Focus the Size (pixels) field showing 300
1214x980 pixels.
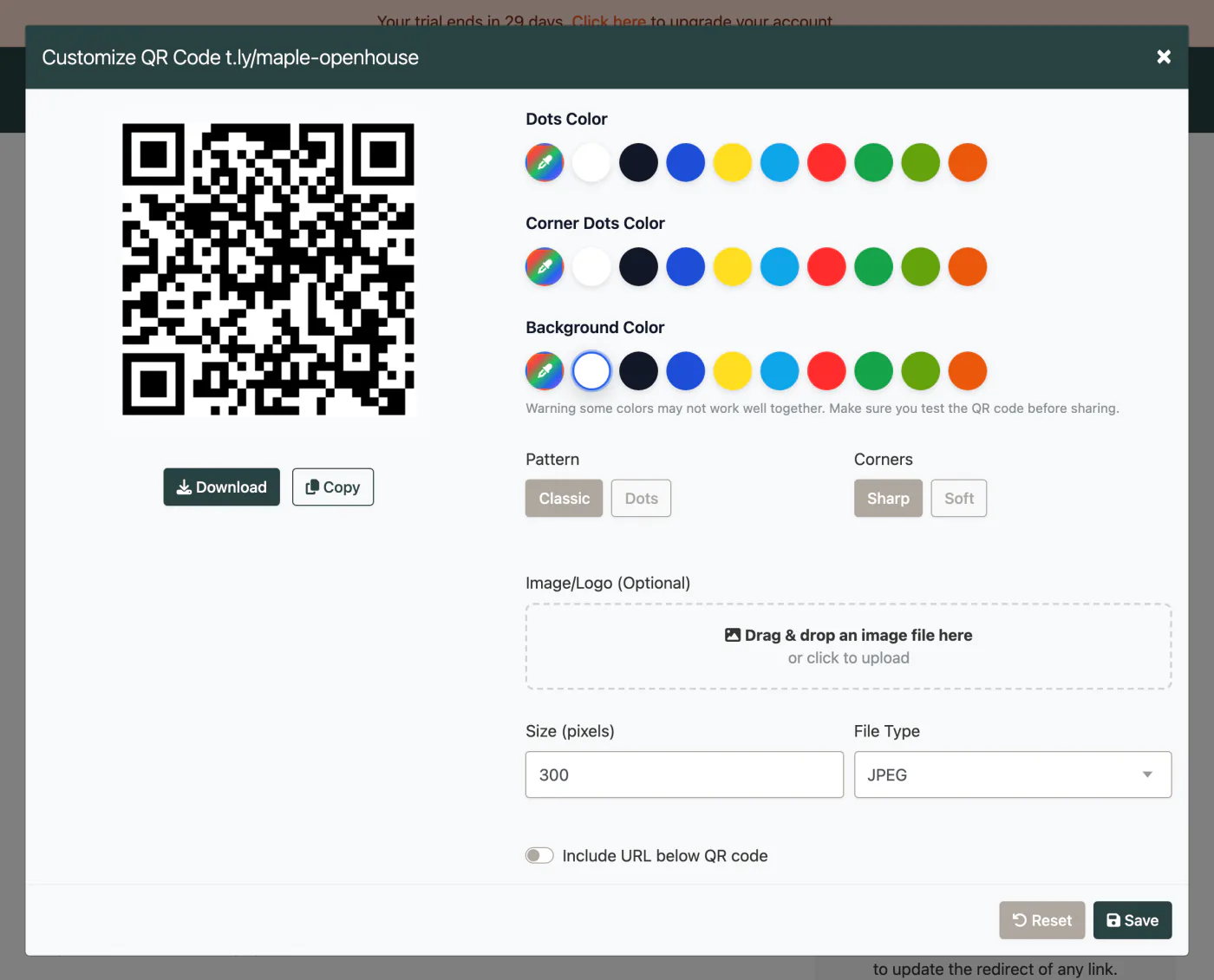point(684,774)
